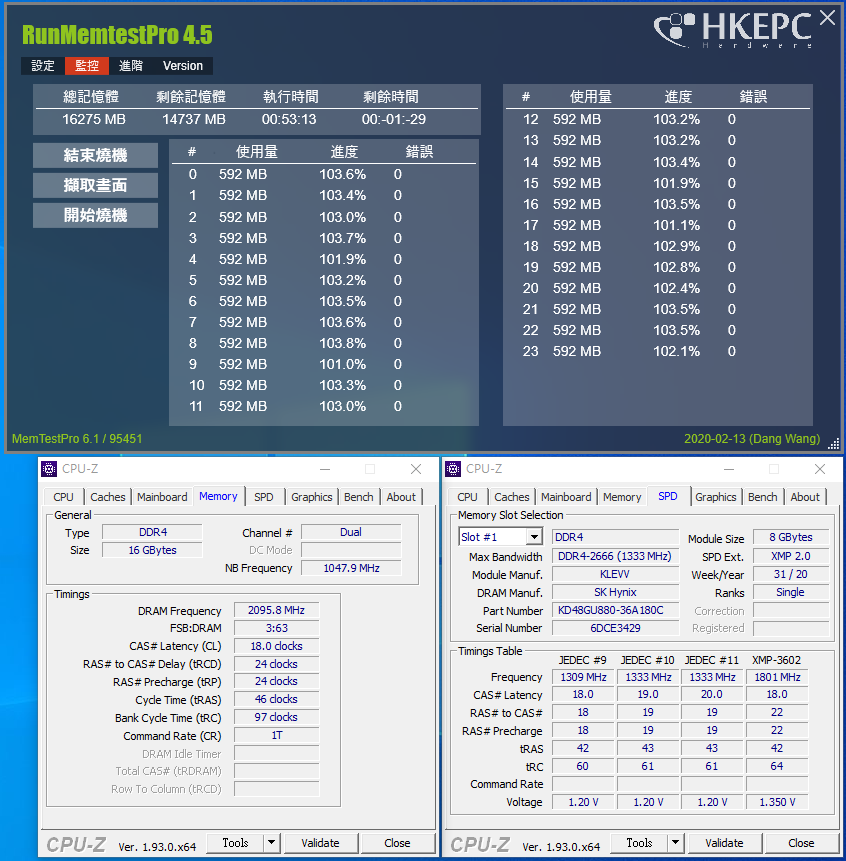Click the resize grip in RunMemtestPro corner
Viewport: 846px width, 861px height.
pyautogui.click(x=833, y=444)
